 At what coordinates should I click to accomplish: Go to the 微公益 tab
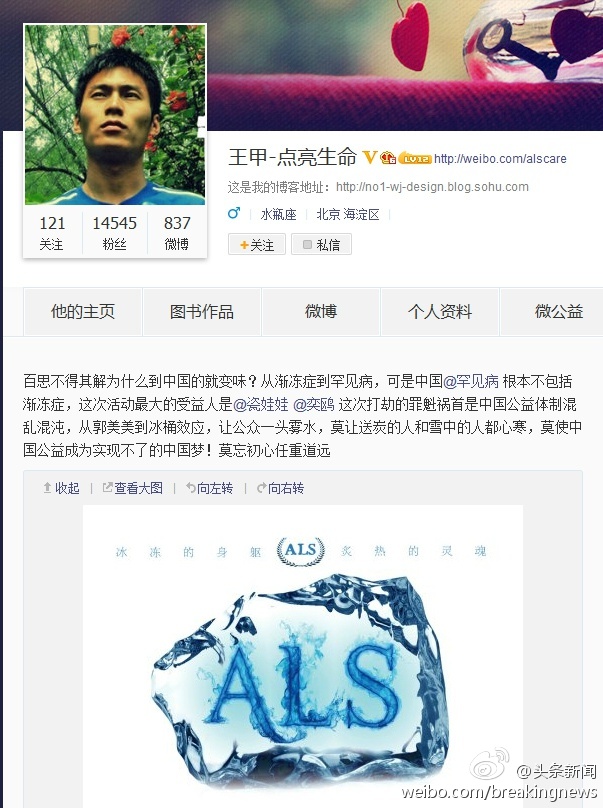(552, 312)
